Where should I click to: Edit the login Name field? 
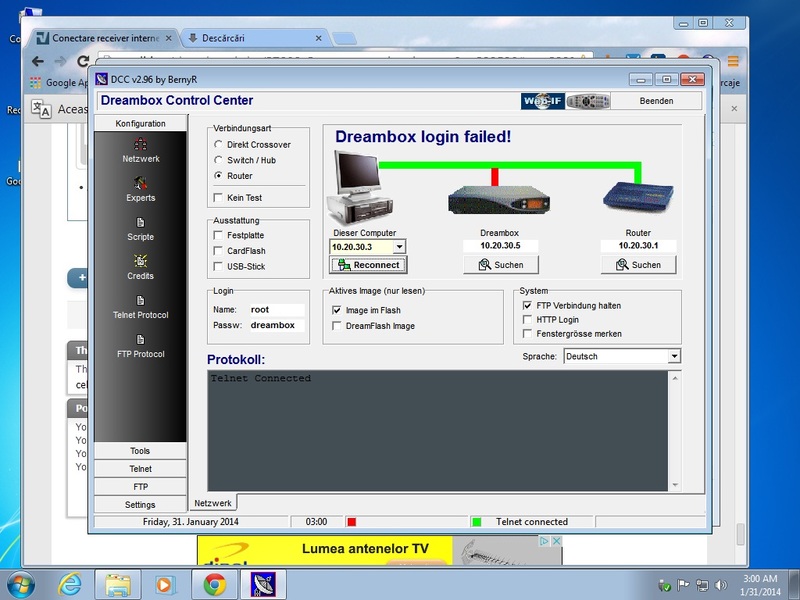pos(277,310)
